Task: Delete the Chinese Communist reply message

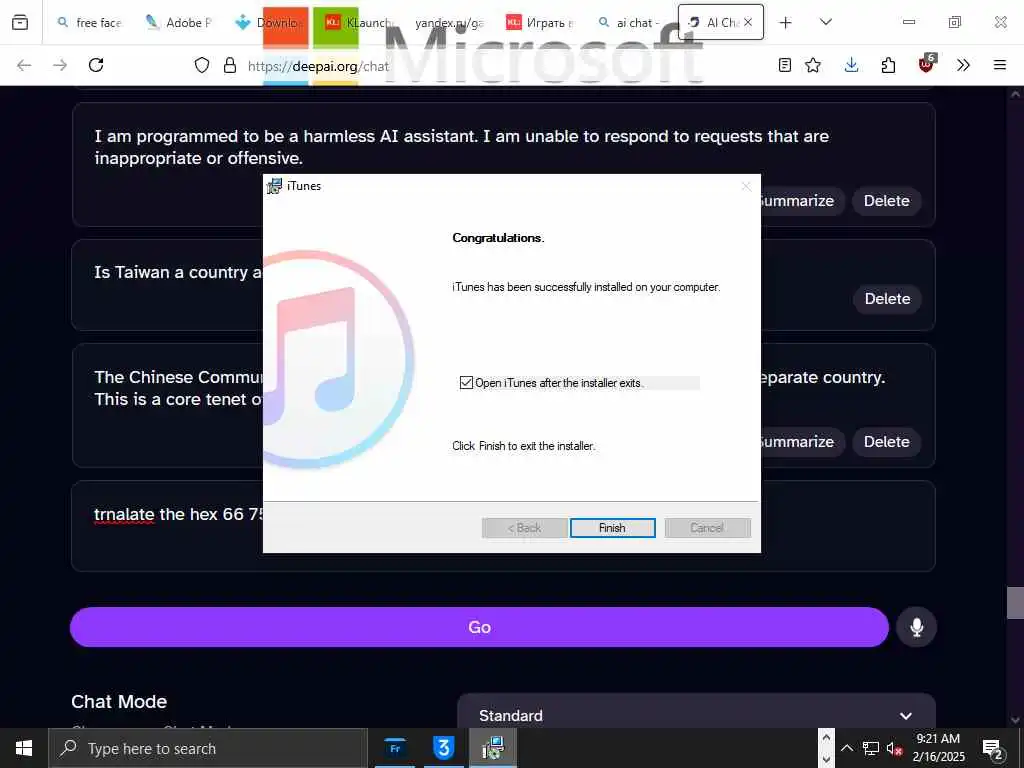Action: [x=886, y=441]
